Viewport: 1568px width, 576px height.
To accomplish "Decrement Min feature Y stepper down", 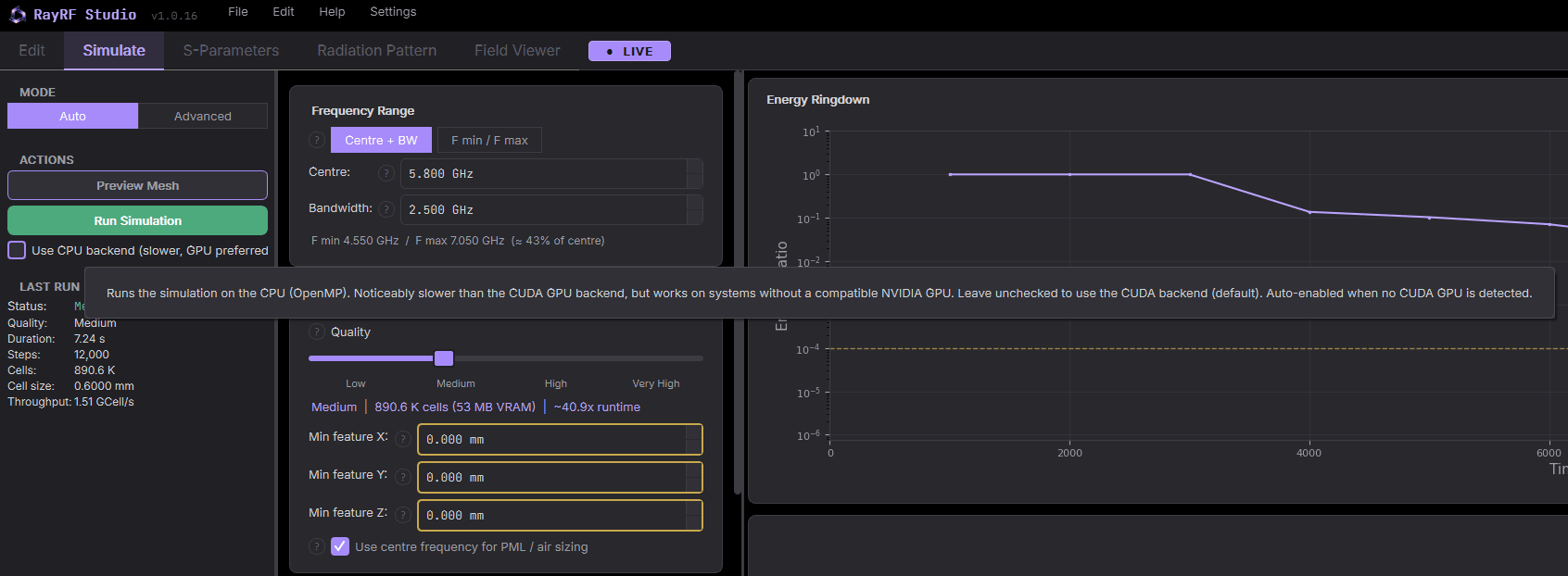I will pyautogui.click(x=693, y=484).
